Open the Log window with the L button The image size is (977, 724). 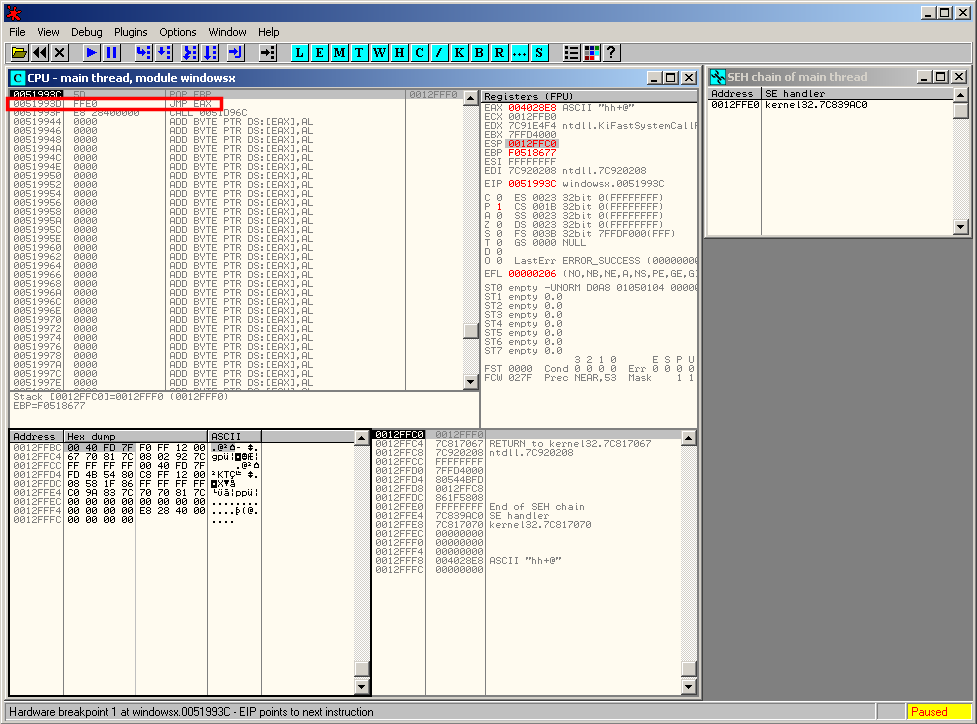pos(300,53)
